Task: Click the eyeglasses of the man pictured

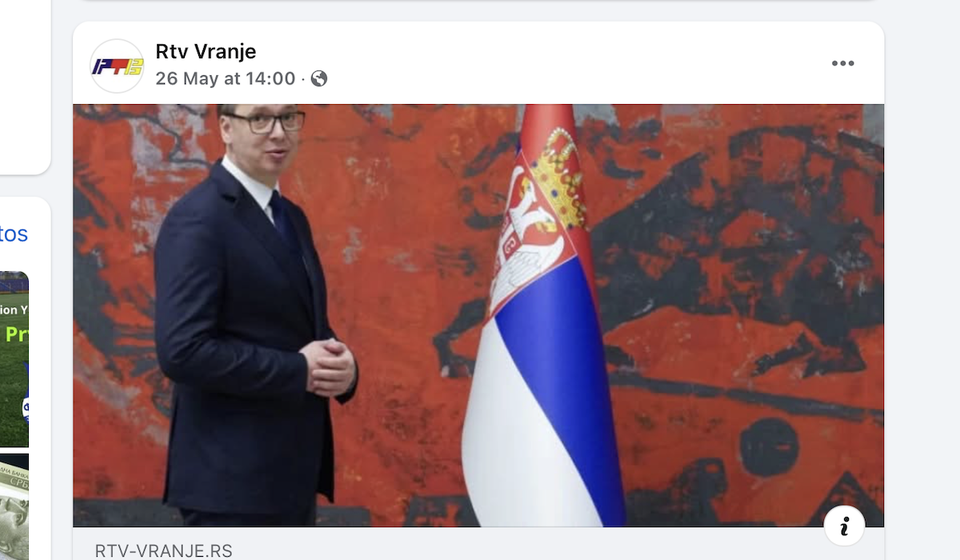Action: tap(266, 122)
